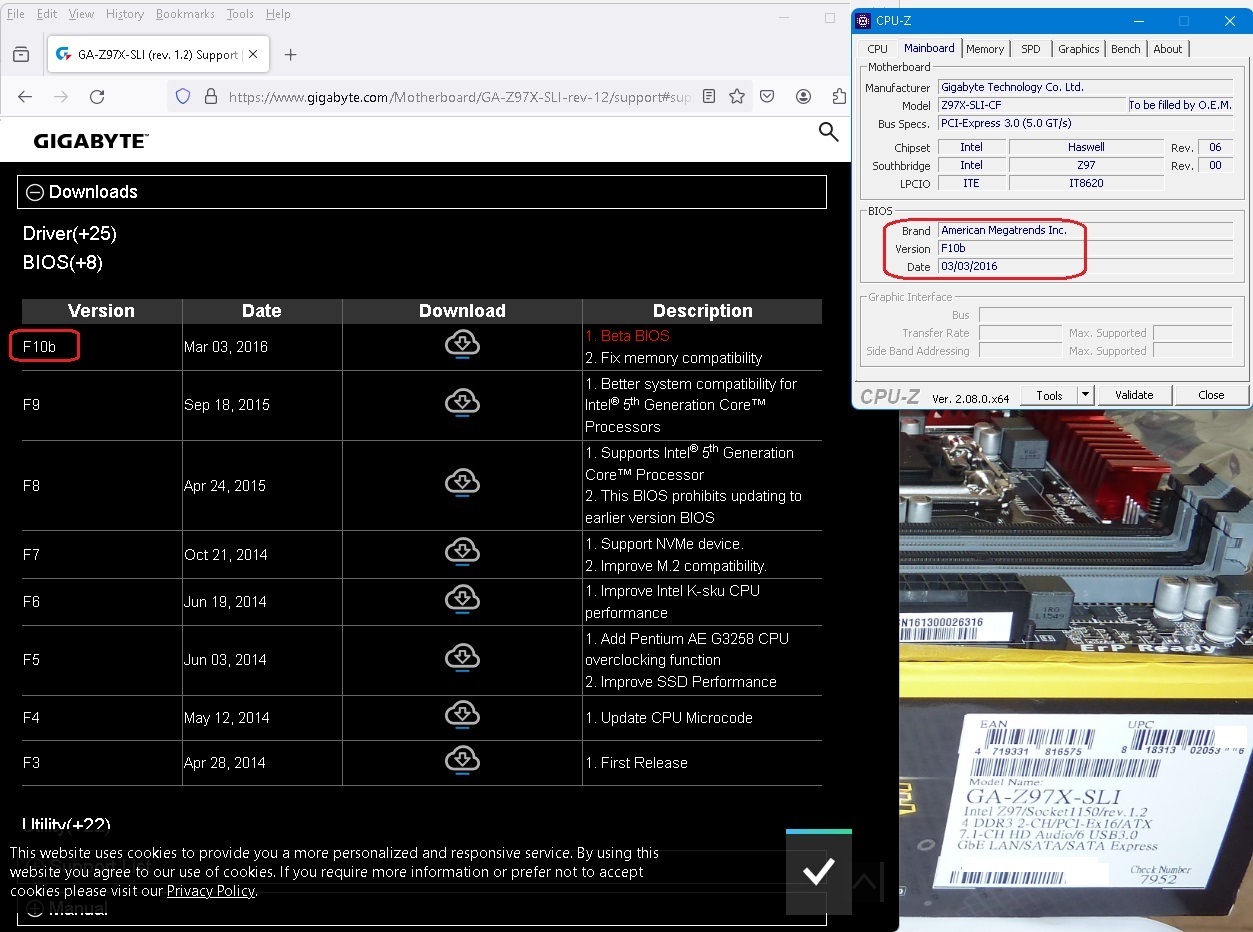Open the tracking protection shield icon

[183, 97]
